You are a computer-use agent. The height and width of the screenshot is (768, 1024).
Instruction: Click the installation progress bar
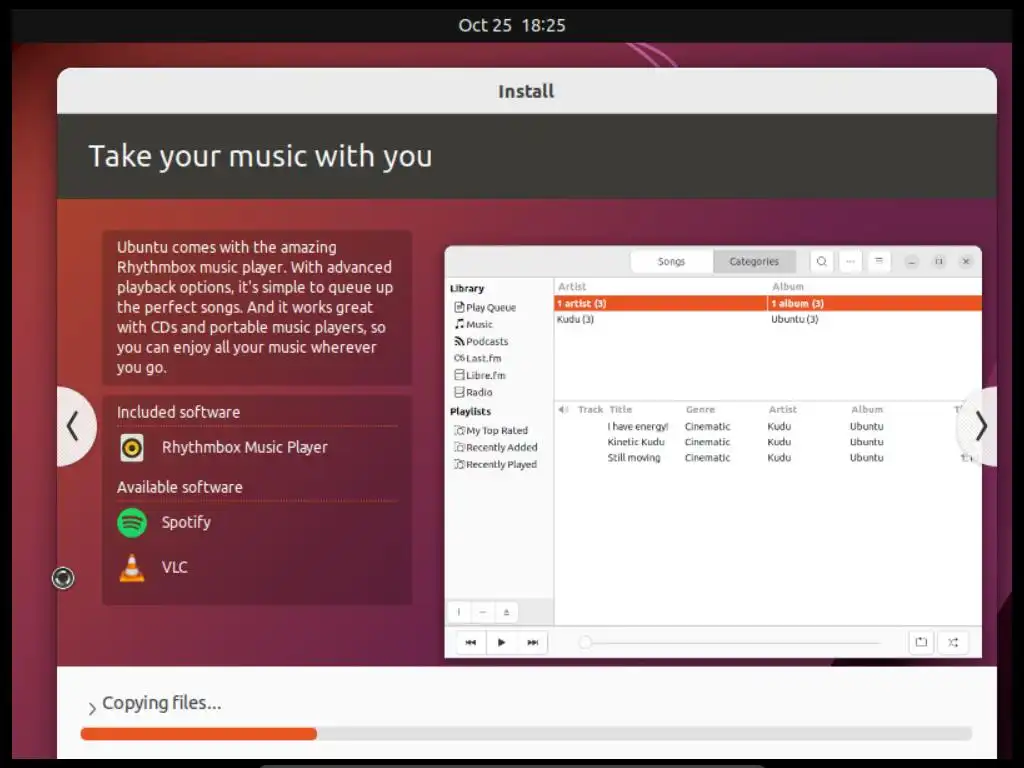click(526, 733)
